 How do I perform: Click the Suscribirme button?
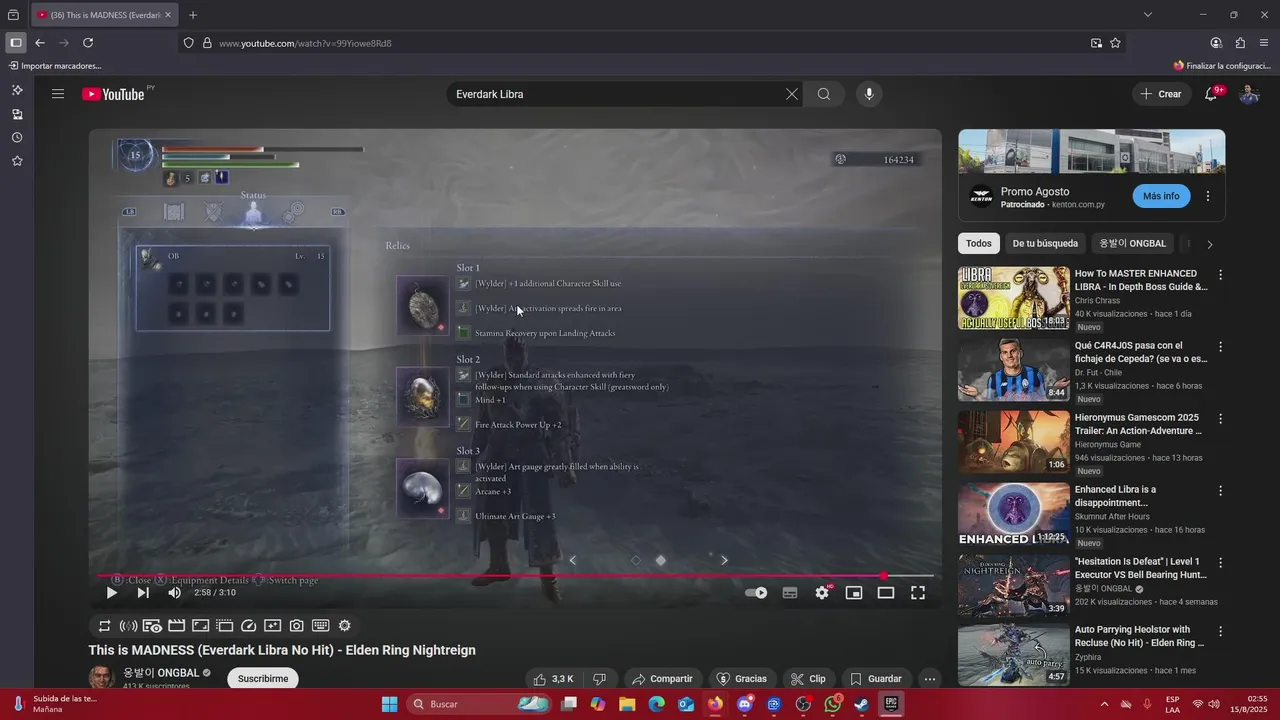(263, 679)
